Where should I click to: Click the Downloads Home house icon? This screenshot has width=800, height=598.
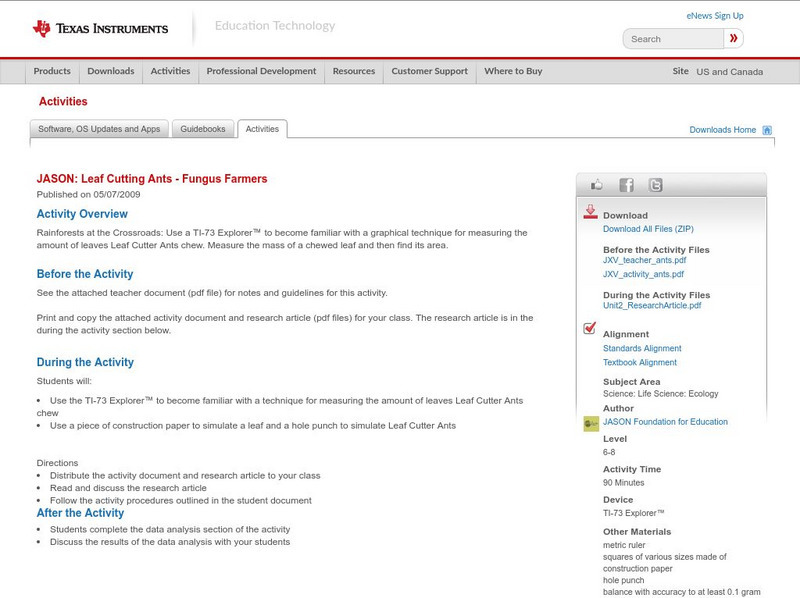767,130
